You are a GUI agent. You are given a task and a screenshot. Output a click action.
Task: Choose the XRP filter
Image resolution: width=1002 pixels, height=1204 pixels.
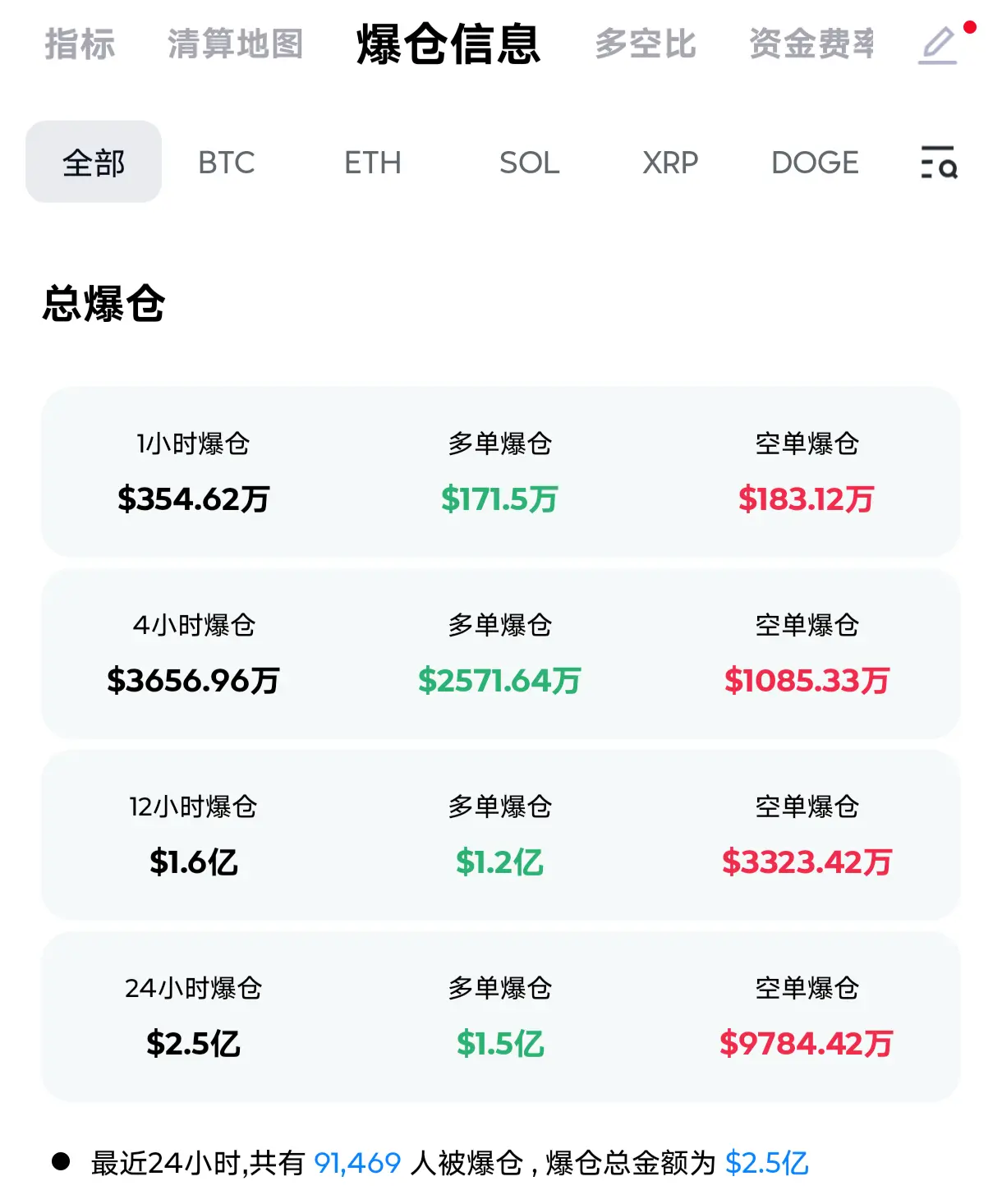(670, 163)
